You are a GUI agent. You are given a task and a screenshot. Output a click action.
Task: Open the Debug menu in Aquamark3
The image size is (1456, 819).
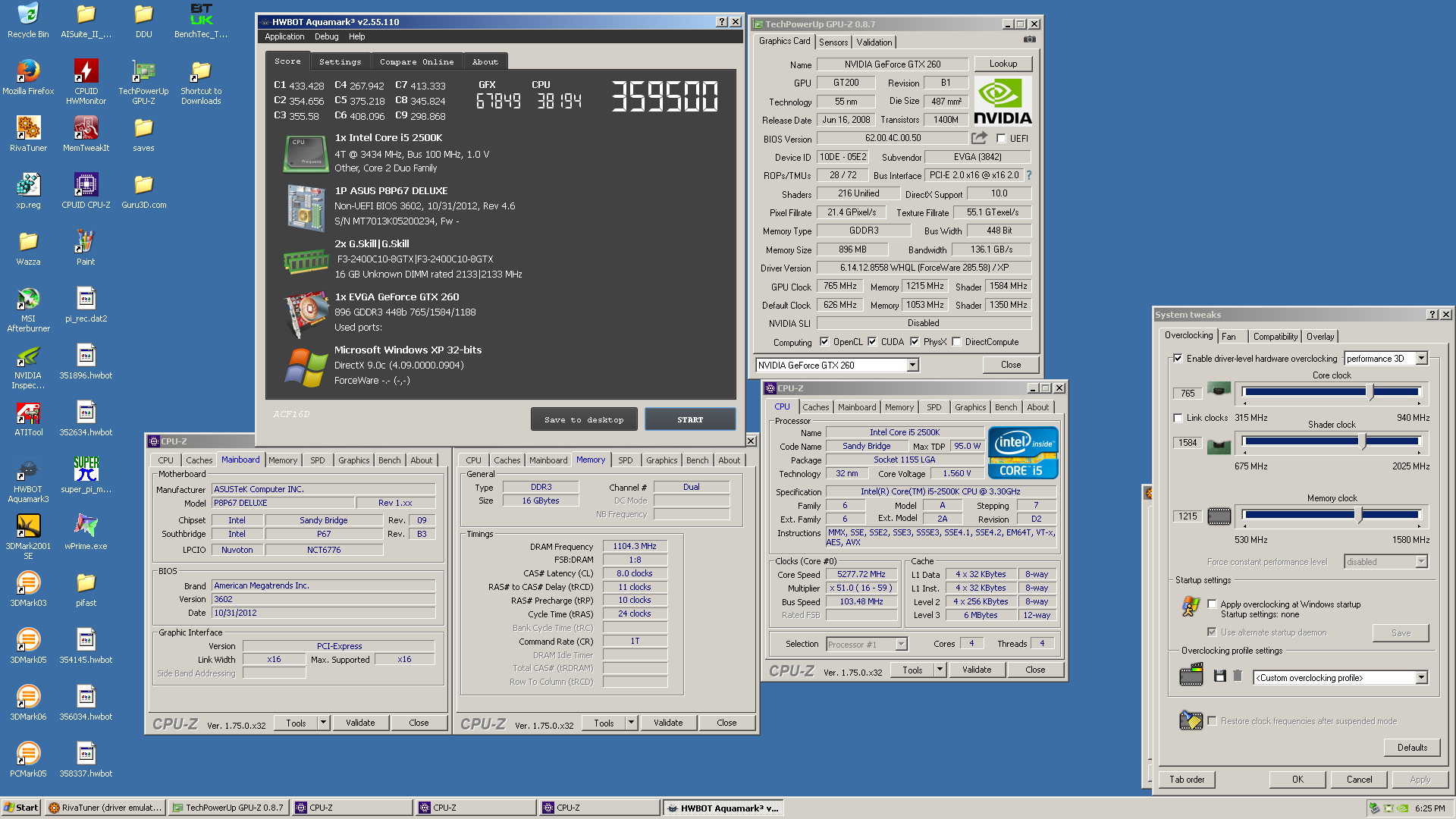(326, 36)
